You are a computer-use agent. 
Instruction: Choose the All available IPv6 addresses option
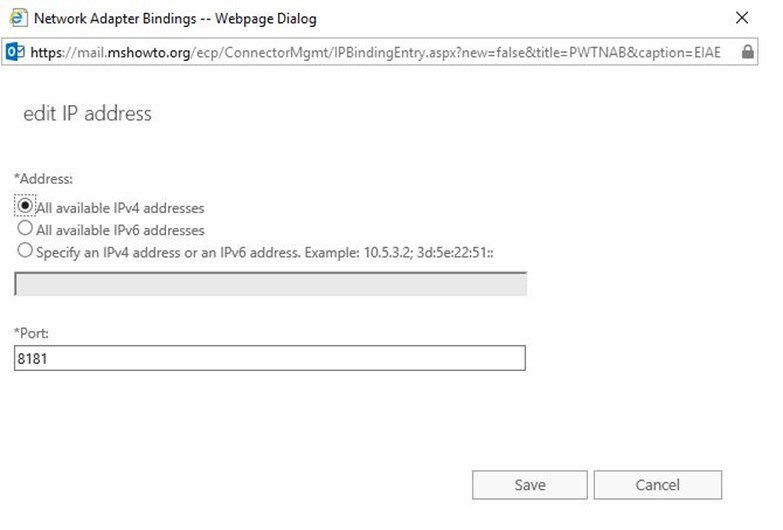click(x=25, y=228)
